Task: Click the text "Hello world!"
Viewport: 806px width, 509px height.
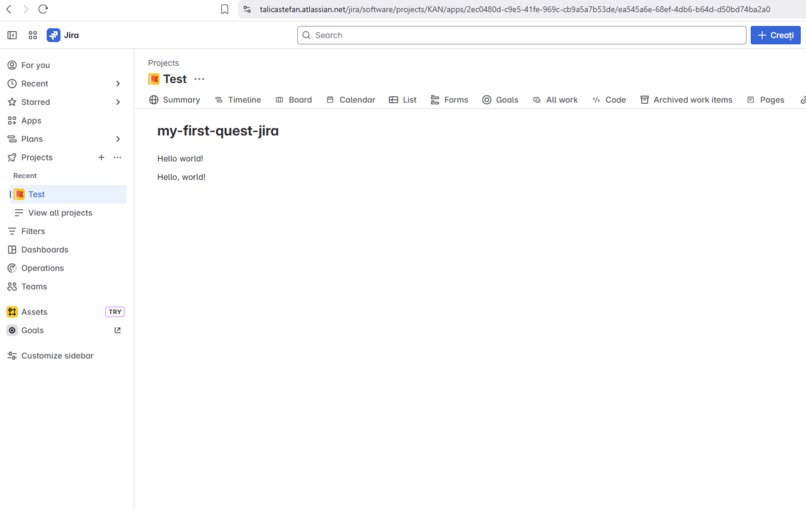Action: pyautogui.click(x=180, y=159)
